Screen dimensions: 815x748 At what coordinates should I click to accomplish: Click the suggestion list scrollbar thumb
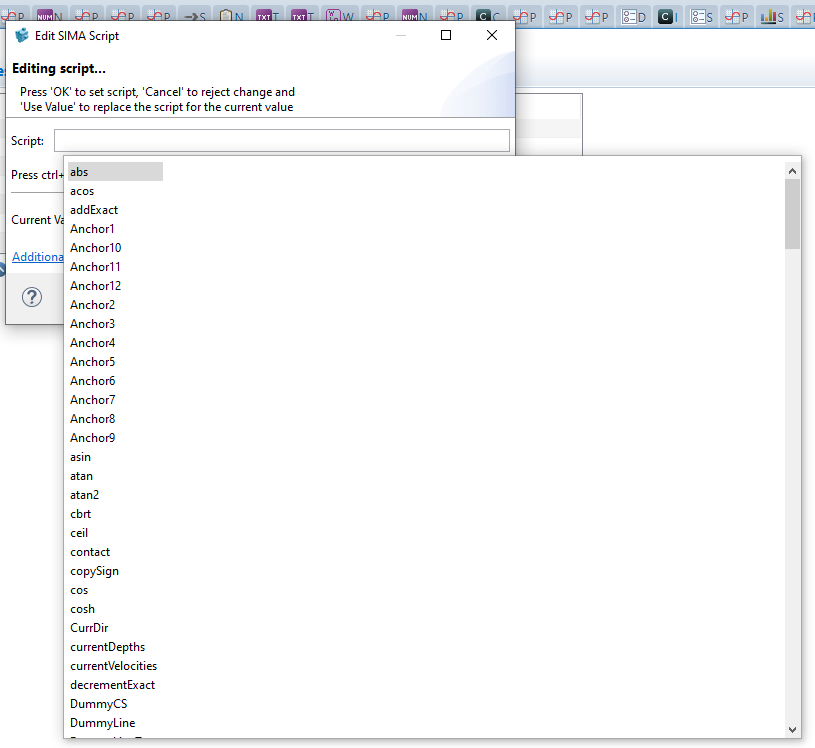792,214
